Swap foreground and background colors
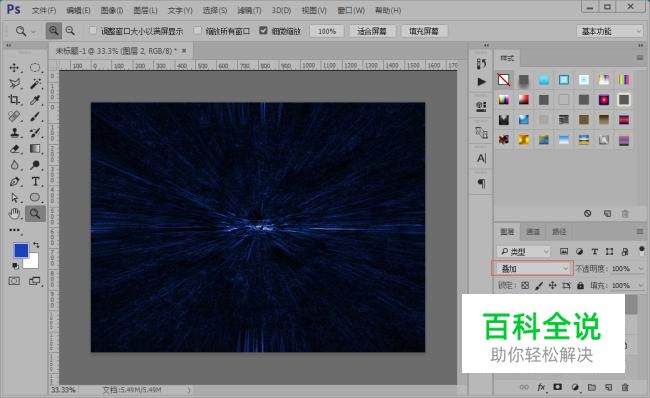This screenshot has width=650, height=398. [x=36, y=245]
